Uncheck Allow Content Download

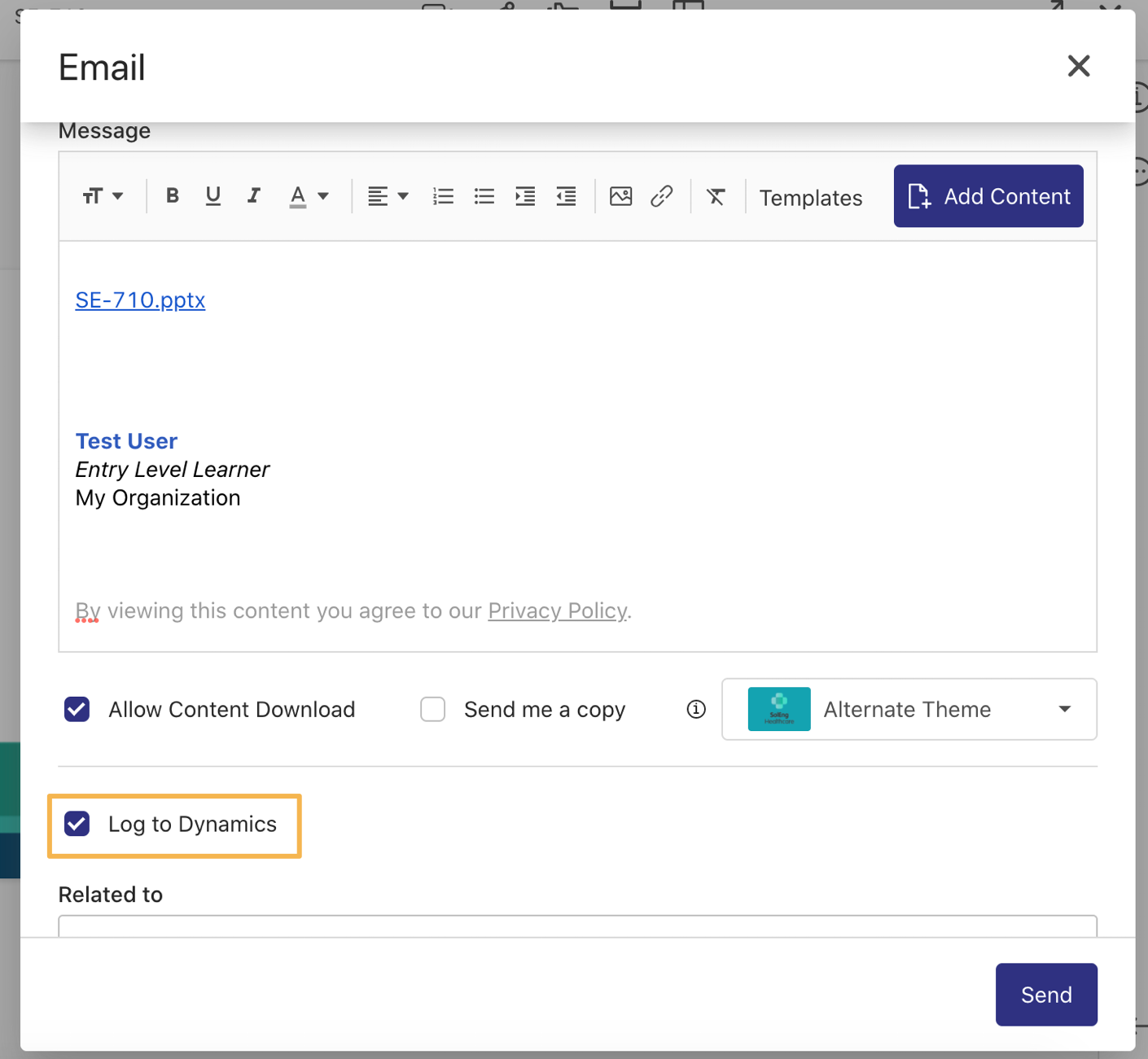[77, 709]
